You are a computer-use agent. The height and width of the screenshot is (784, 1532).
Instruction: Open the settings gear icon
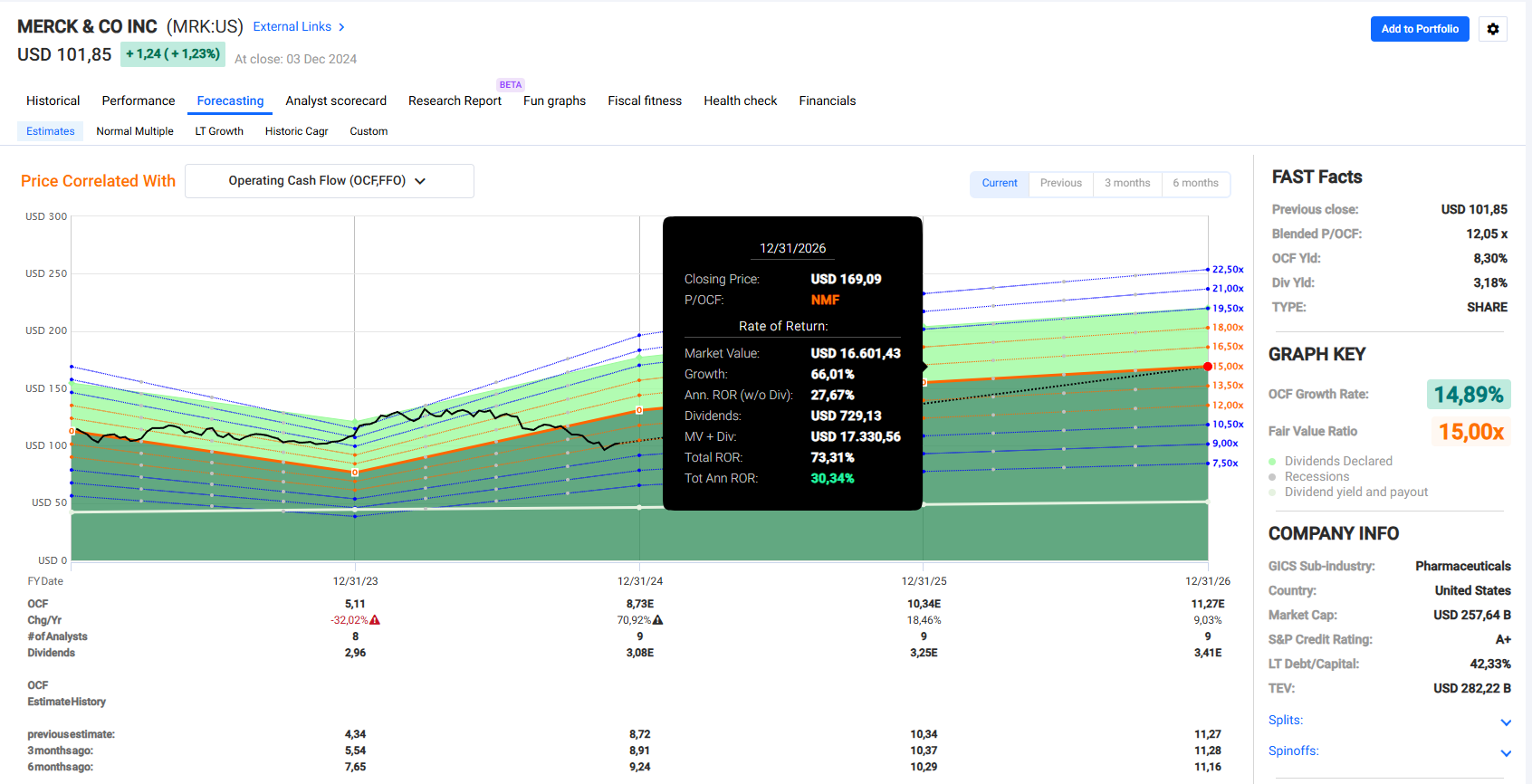click(x=1492, y=29)
